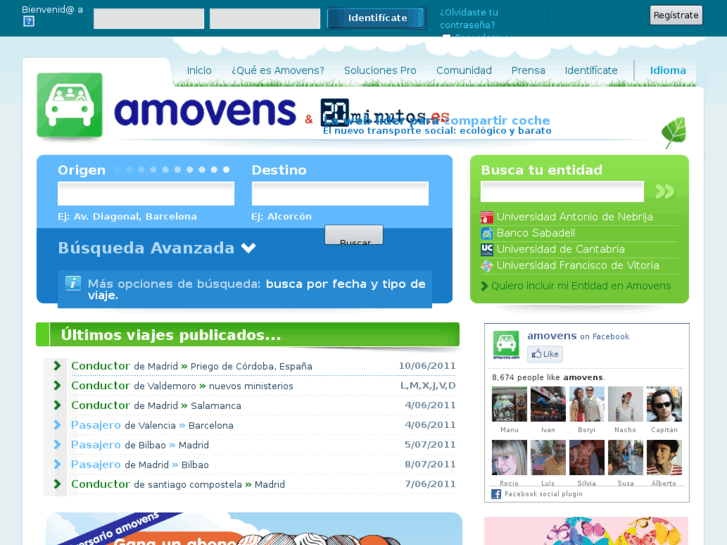The image size is (727, 545).
Task: Open Conductor de Madrid to Salamanca trip
Action: pos(156,405)
